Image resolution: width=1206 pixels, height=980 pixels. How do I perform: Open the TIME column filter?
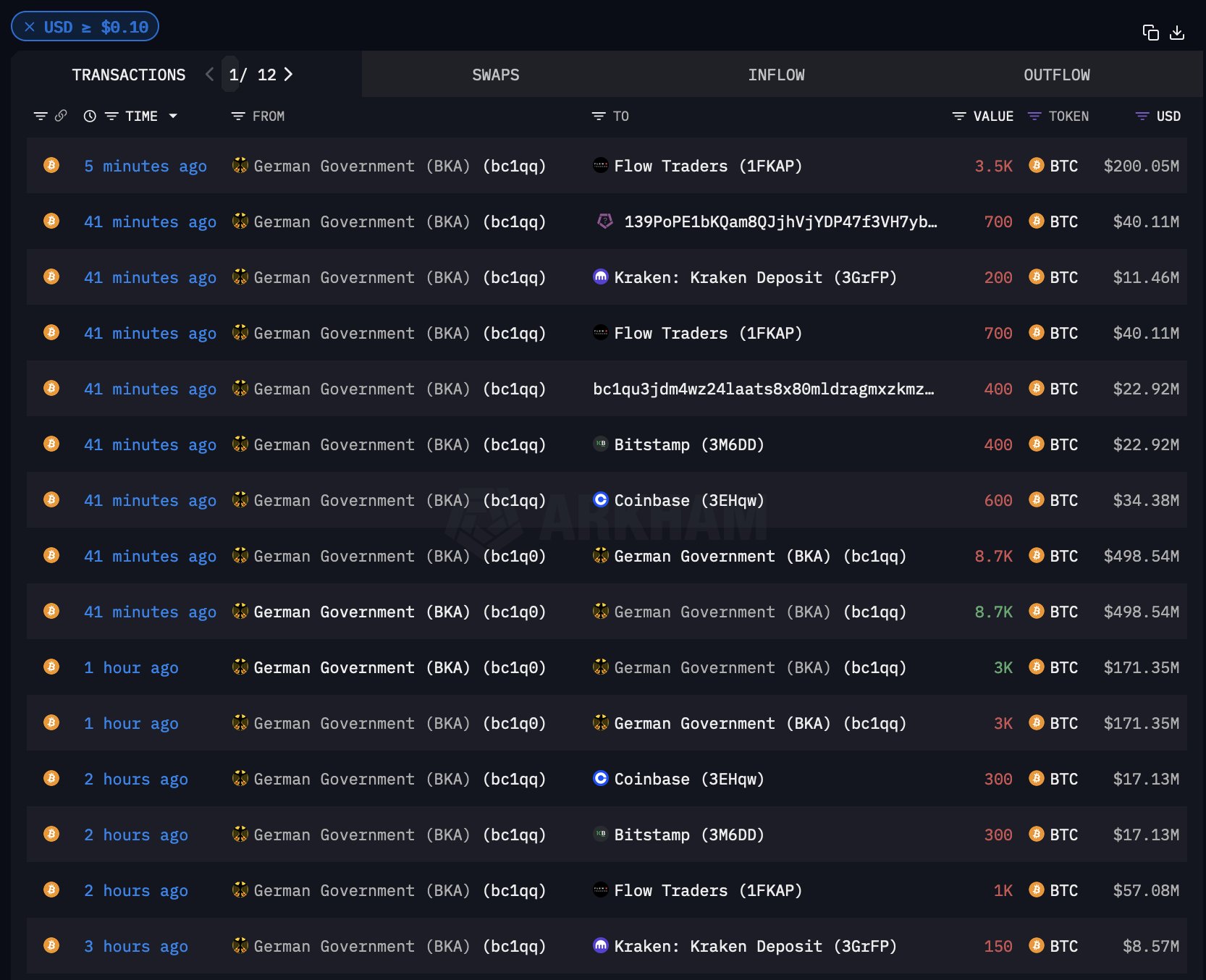(x=111, y=116)
